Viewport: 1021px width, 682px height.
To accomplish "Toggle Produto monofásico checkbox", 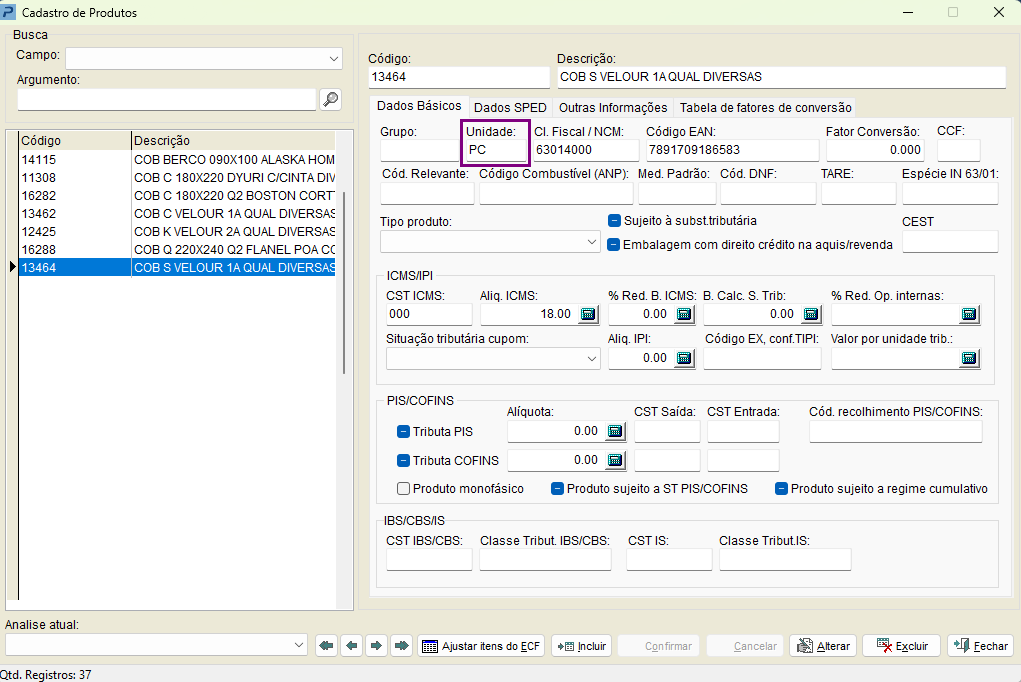I will point(404,489).
